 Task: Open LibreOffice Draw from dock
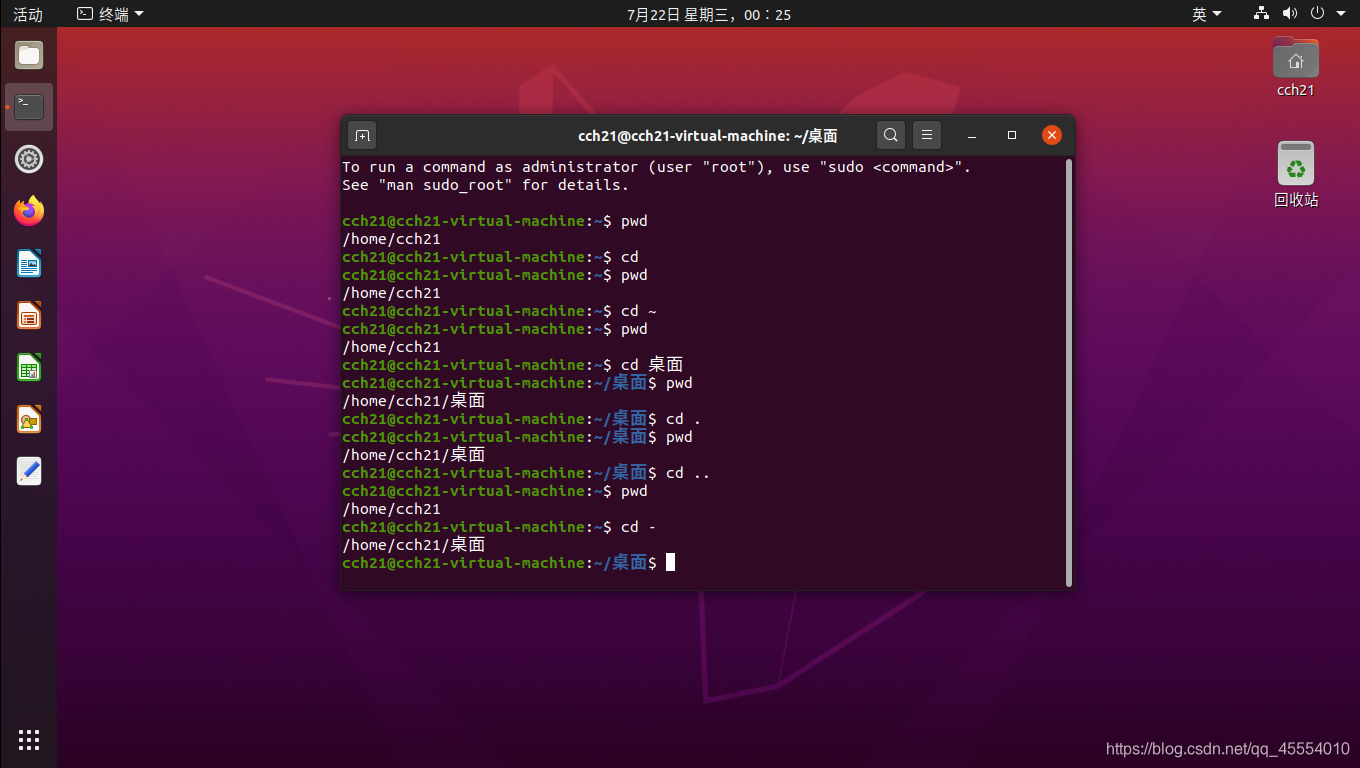pyautogui.click(x=29, y=420)
